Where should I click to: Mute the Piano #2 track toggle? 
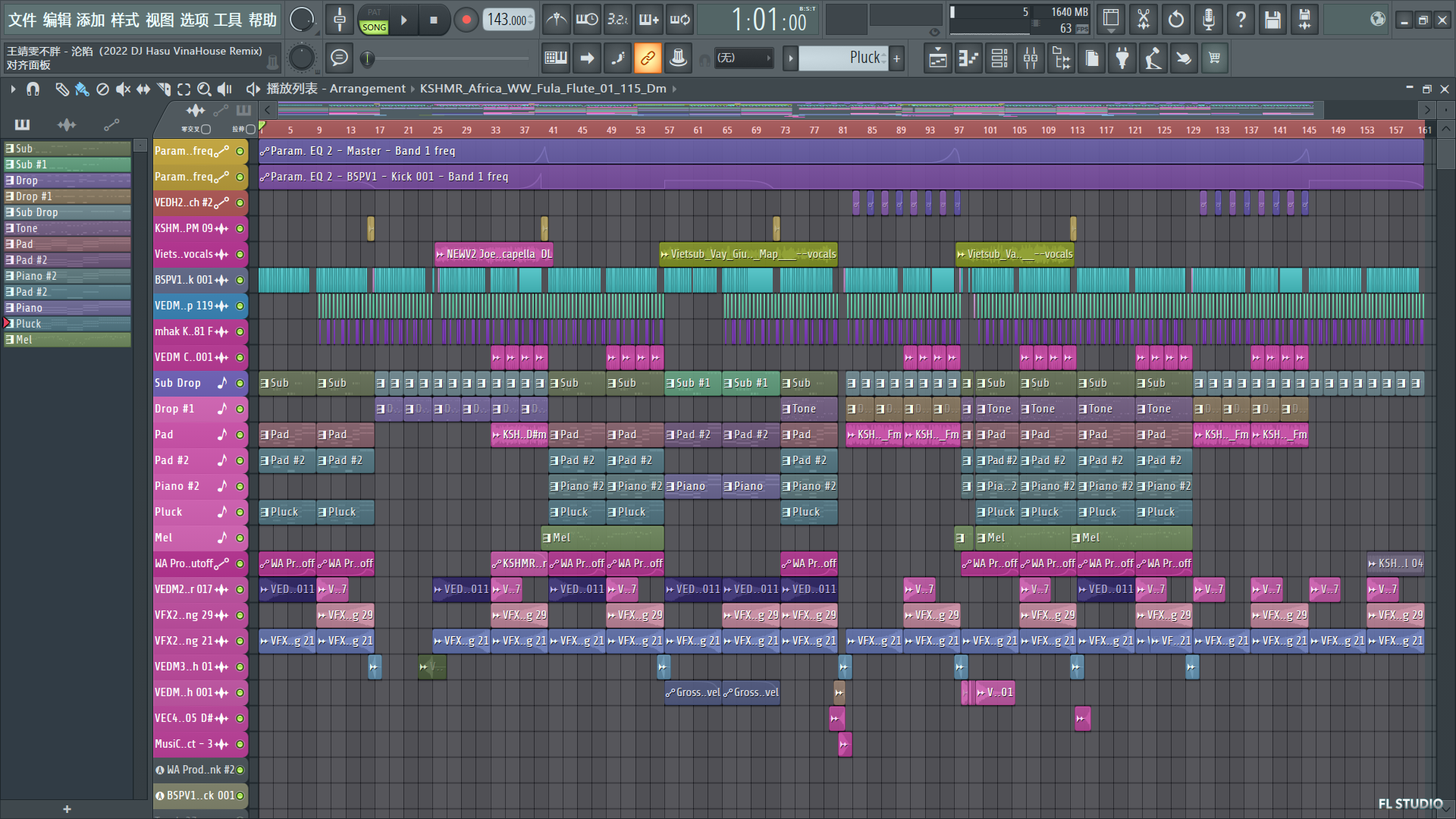coord(240,486)
